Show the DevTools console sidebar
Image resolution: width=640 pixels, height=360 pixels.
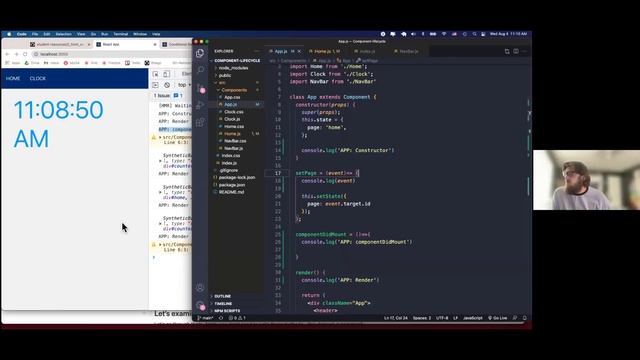[156, 85]
